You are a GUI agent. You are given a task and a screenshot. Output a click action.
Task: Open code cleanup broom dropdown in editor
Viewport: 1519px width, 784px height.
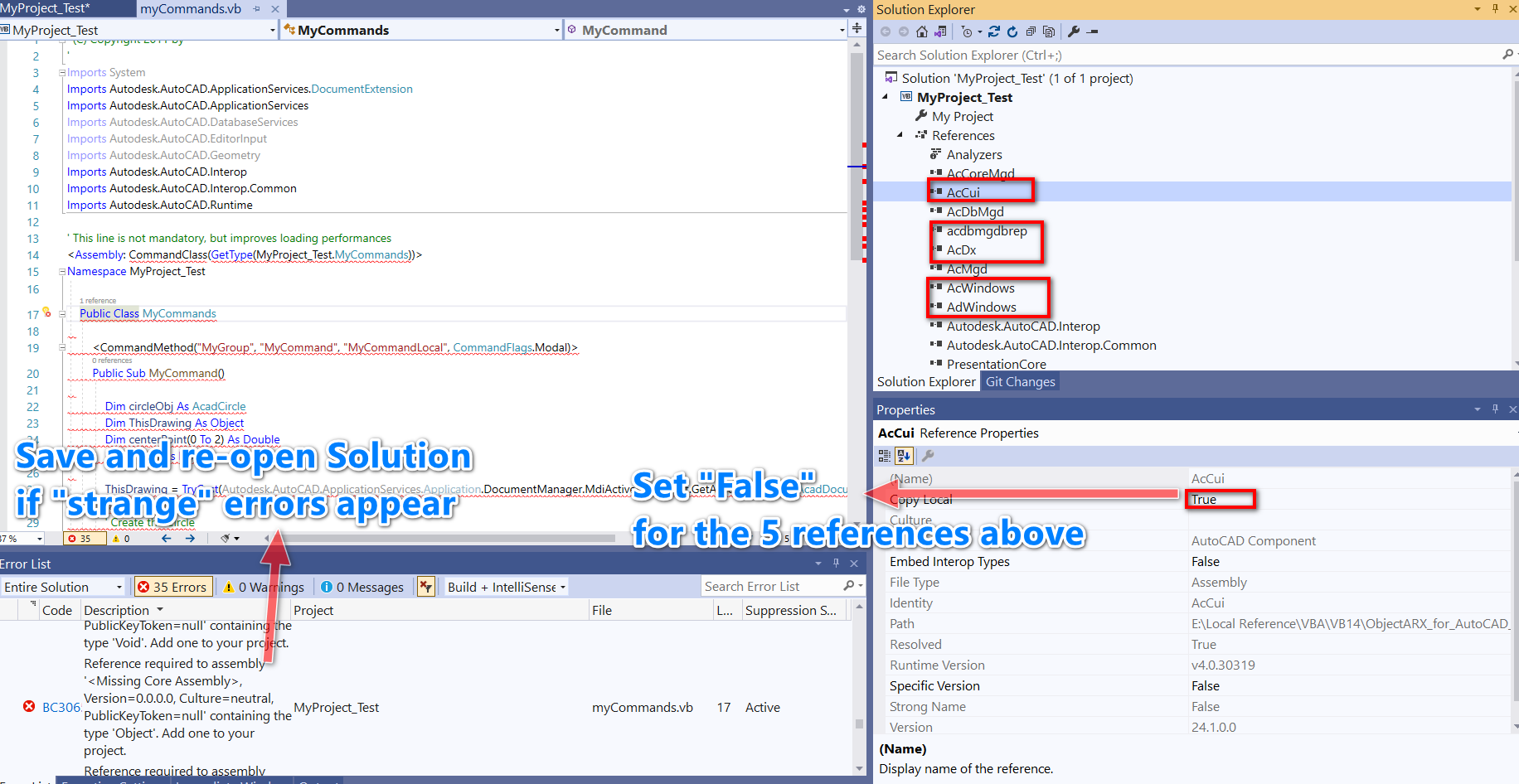click(230, 539)
